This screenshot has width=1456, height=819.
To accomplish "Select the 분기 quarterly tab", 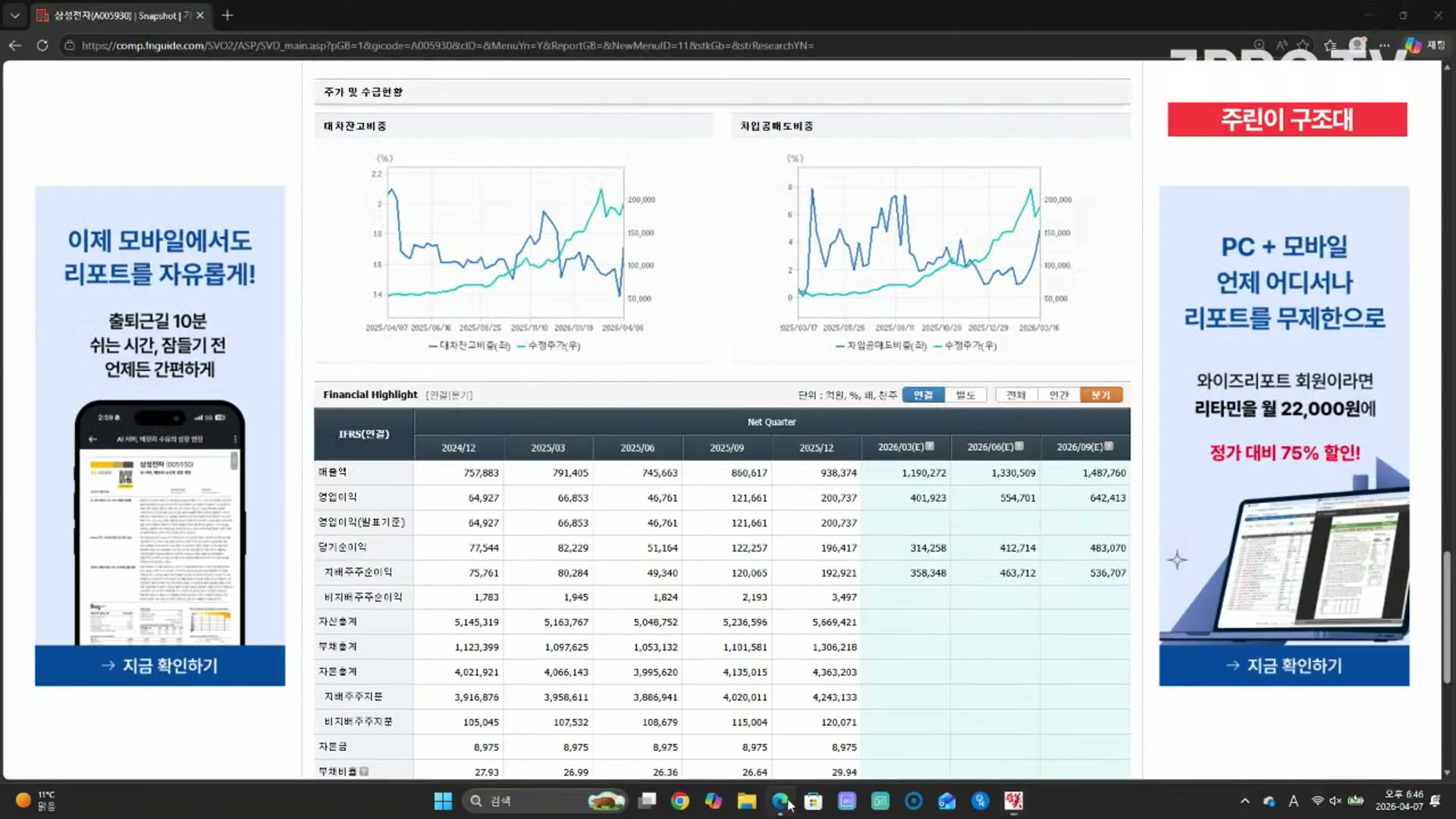I will tap(1101, 395).
